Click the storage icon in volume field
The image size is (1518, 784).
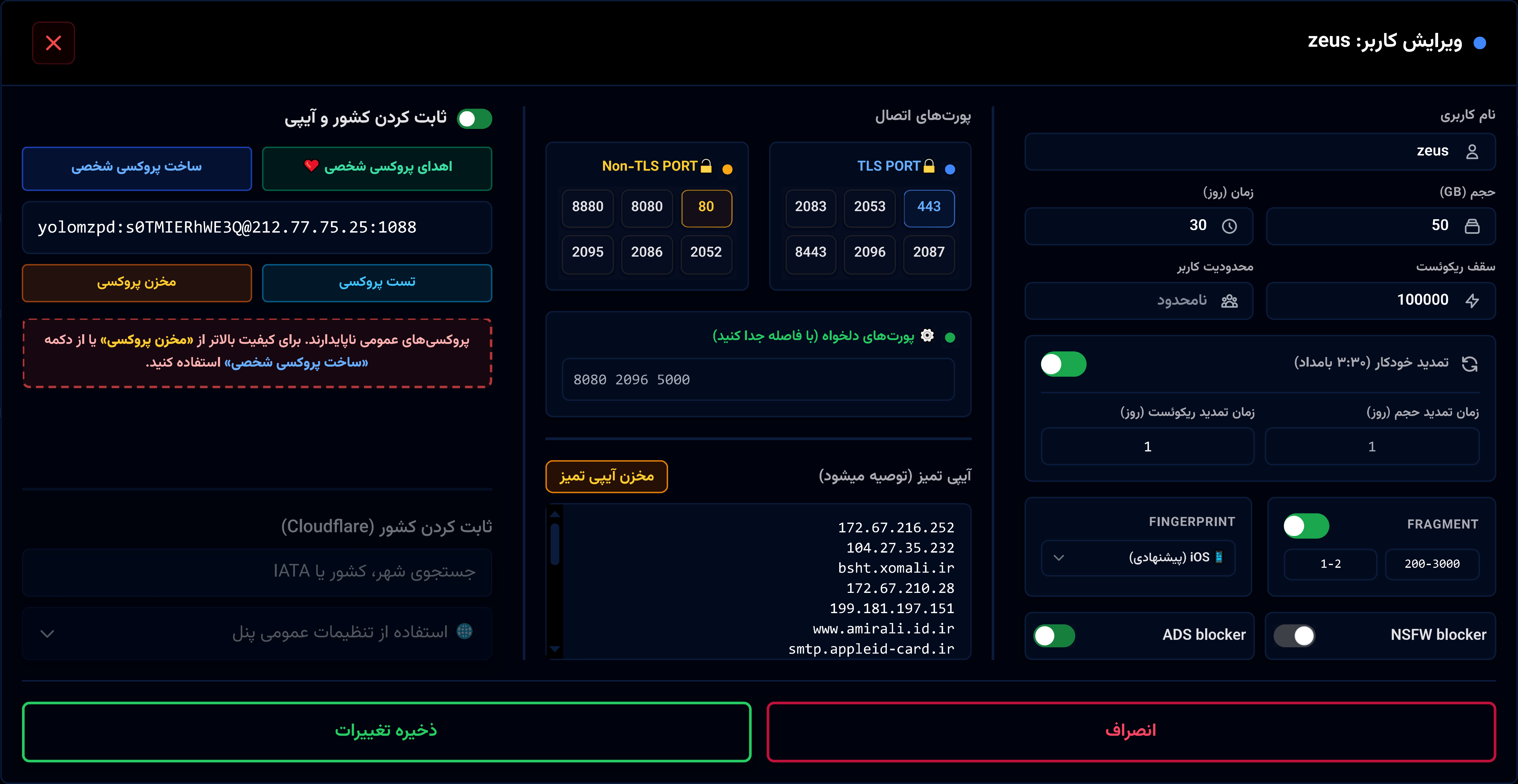[x=1472, y=226]
